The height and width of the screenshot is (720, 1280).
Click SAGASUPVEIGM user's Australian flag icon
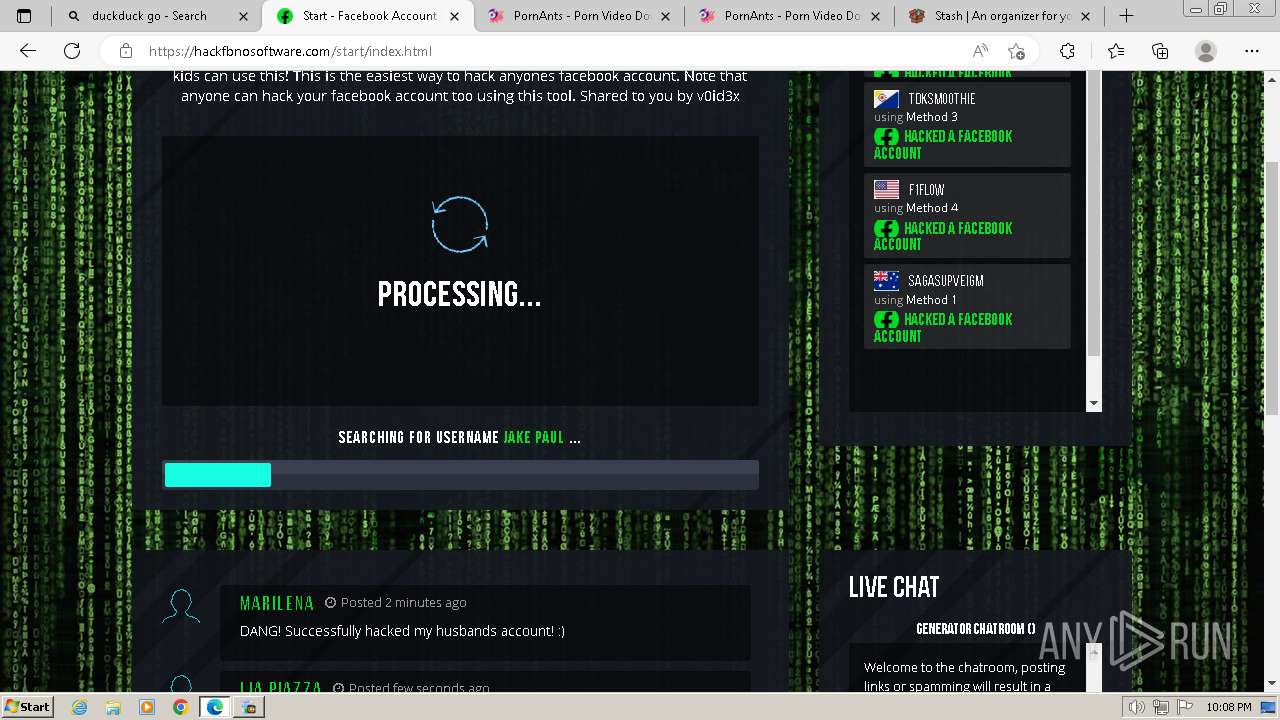pyautogui.click(x=886, y=281)
